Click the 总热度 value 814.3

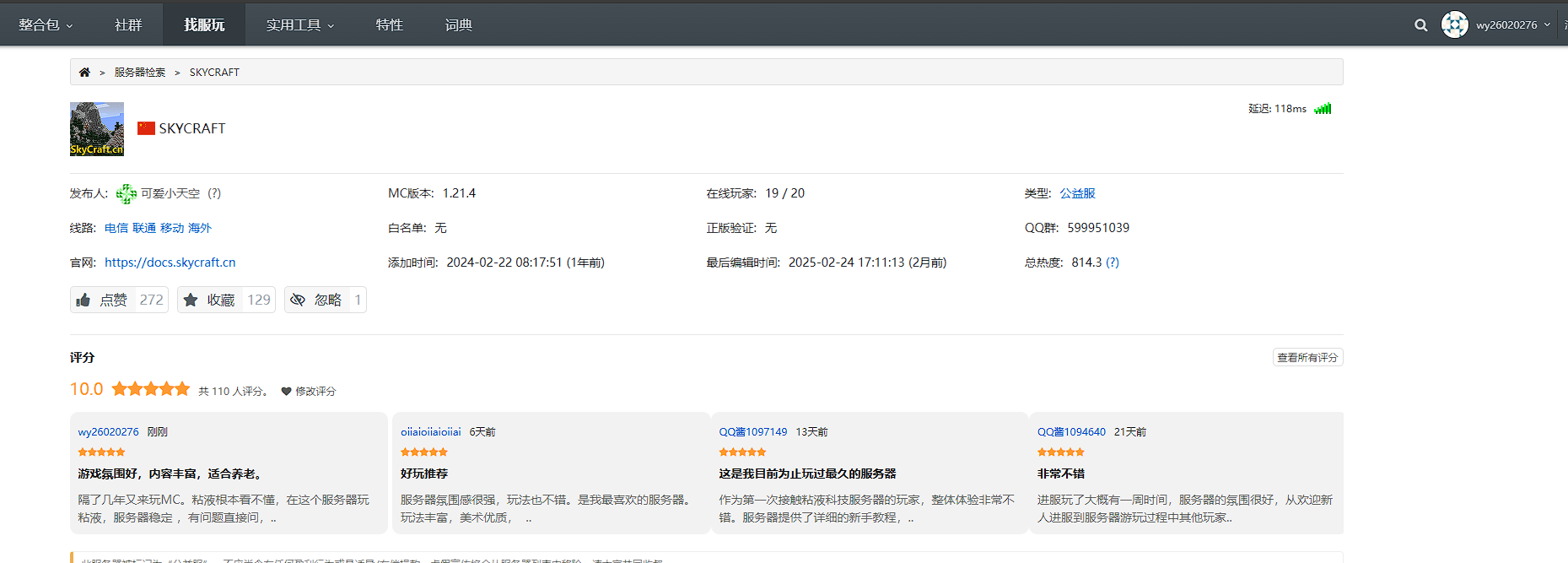point(1086,263)
